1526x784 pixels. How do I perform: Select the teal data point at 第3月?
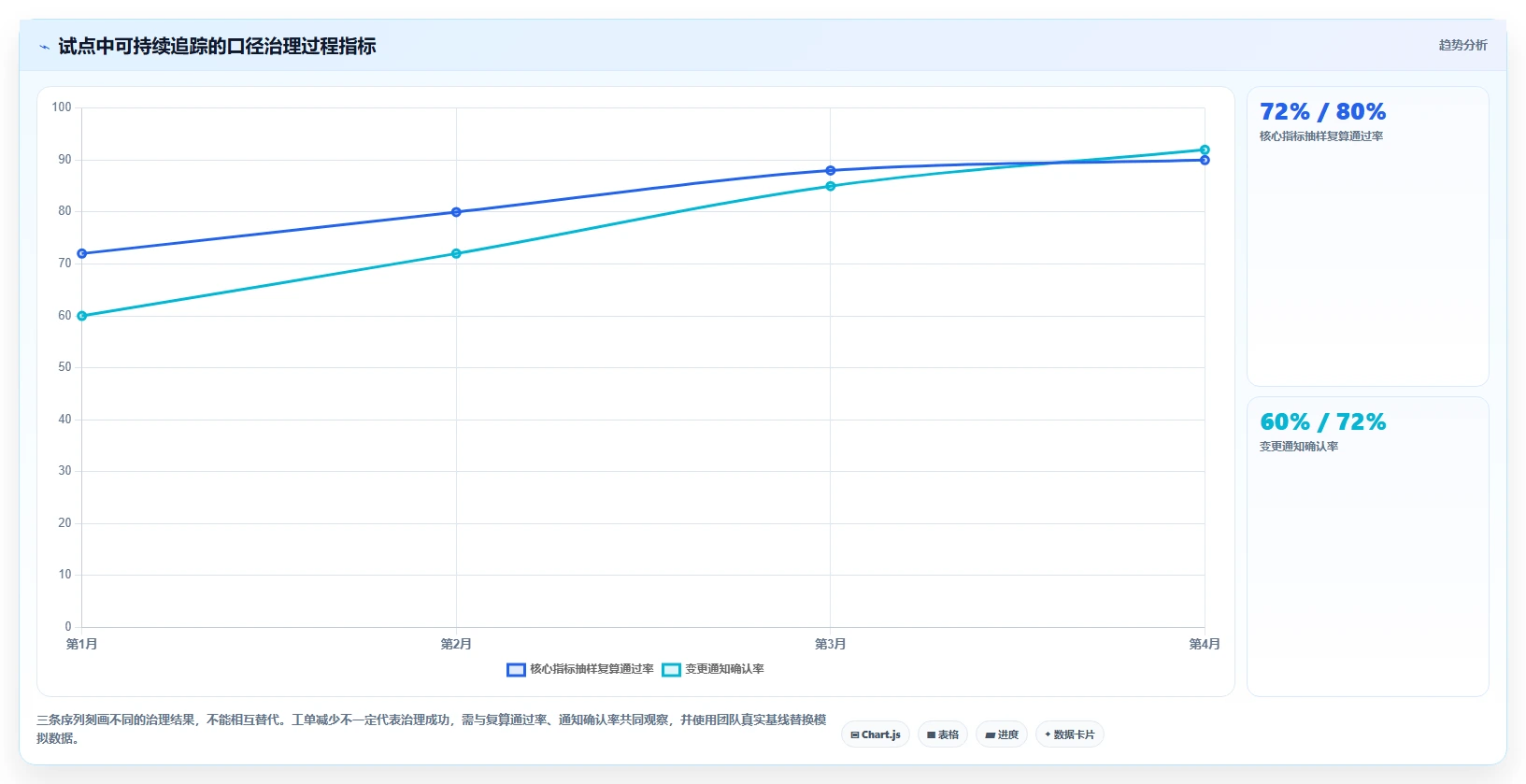click(830, 186)
